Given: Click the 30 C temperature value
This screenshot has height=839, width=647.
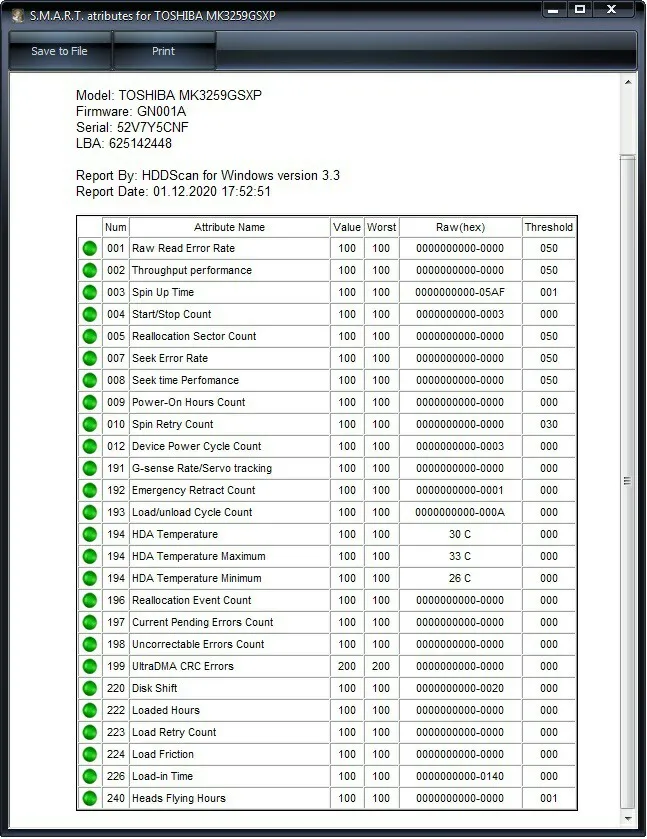Looking at the screenshot, I should [x=460, y=534].
